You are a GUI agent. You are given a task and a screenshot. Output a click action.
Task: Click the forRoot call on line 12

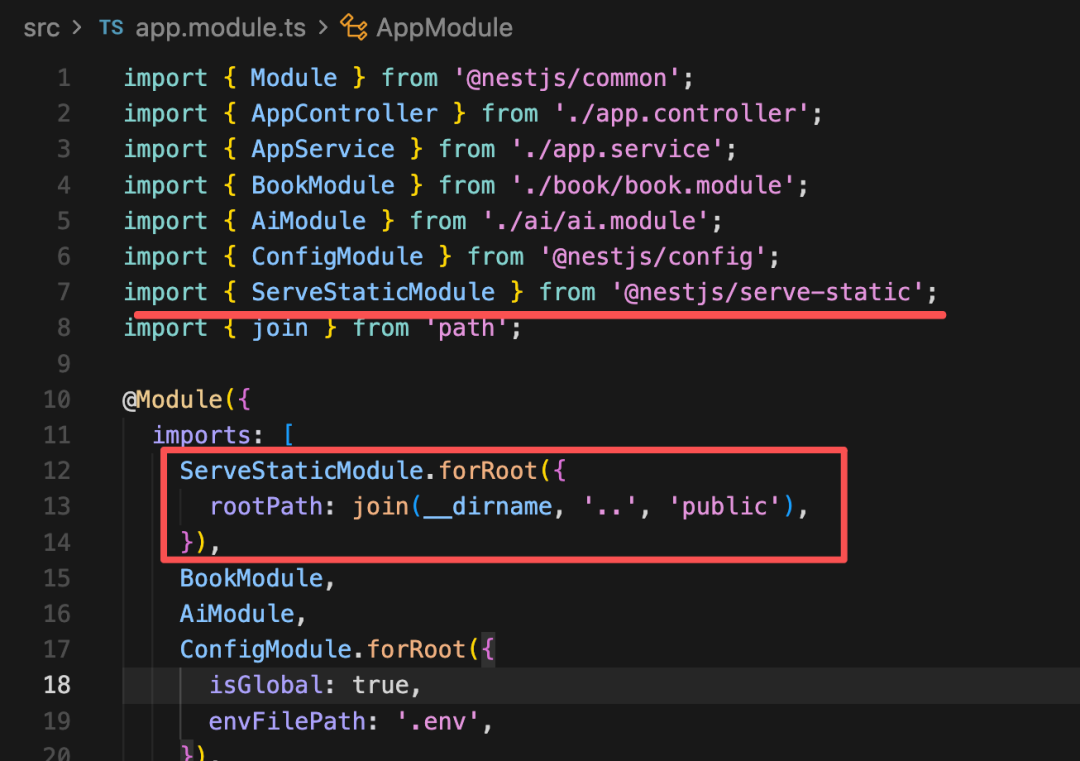coord(488,471)
